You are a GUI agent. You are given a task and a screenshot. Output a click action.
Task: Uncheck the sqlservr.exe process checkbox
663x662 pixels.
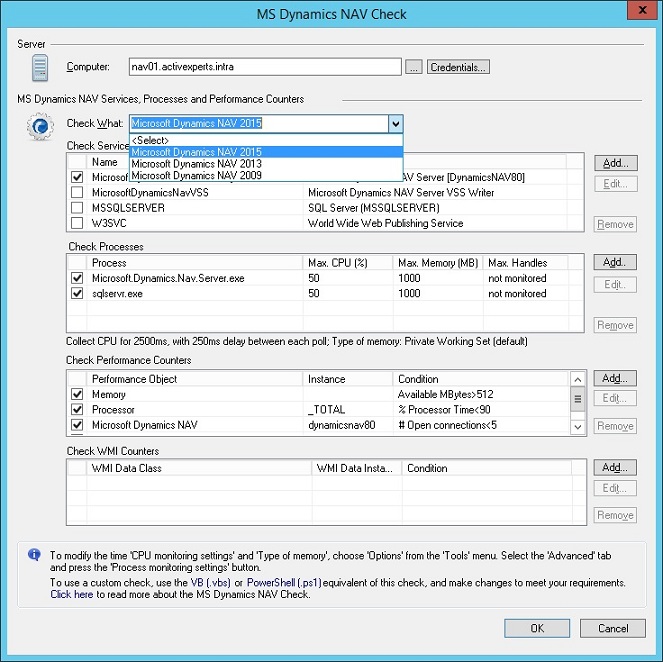coord(77,294)
